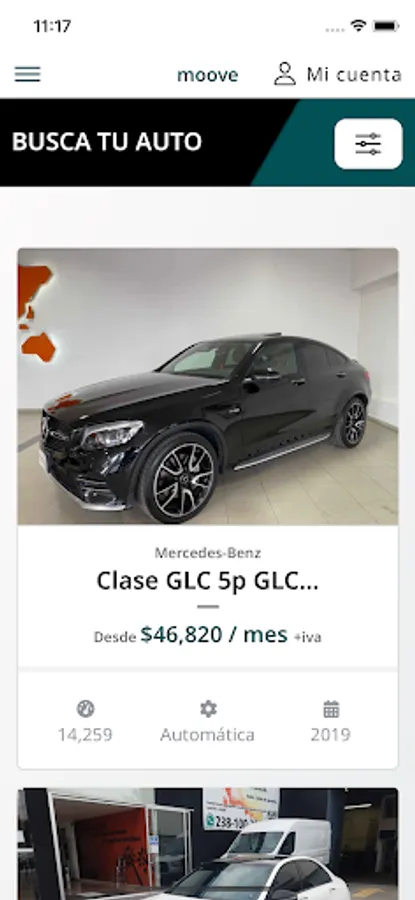Tap the Wi-Fi status icon

click(x=359, y=26)
